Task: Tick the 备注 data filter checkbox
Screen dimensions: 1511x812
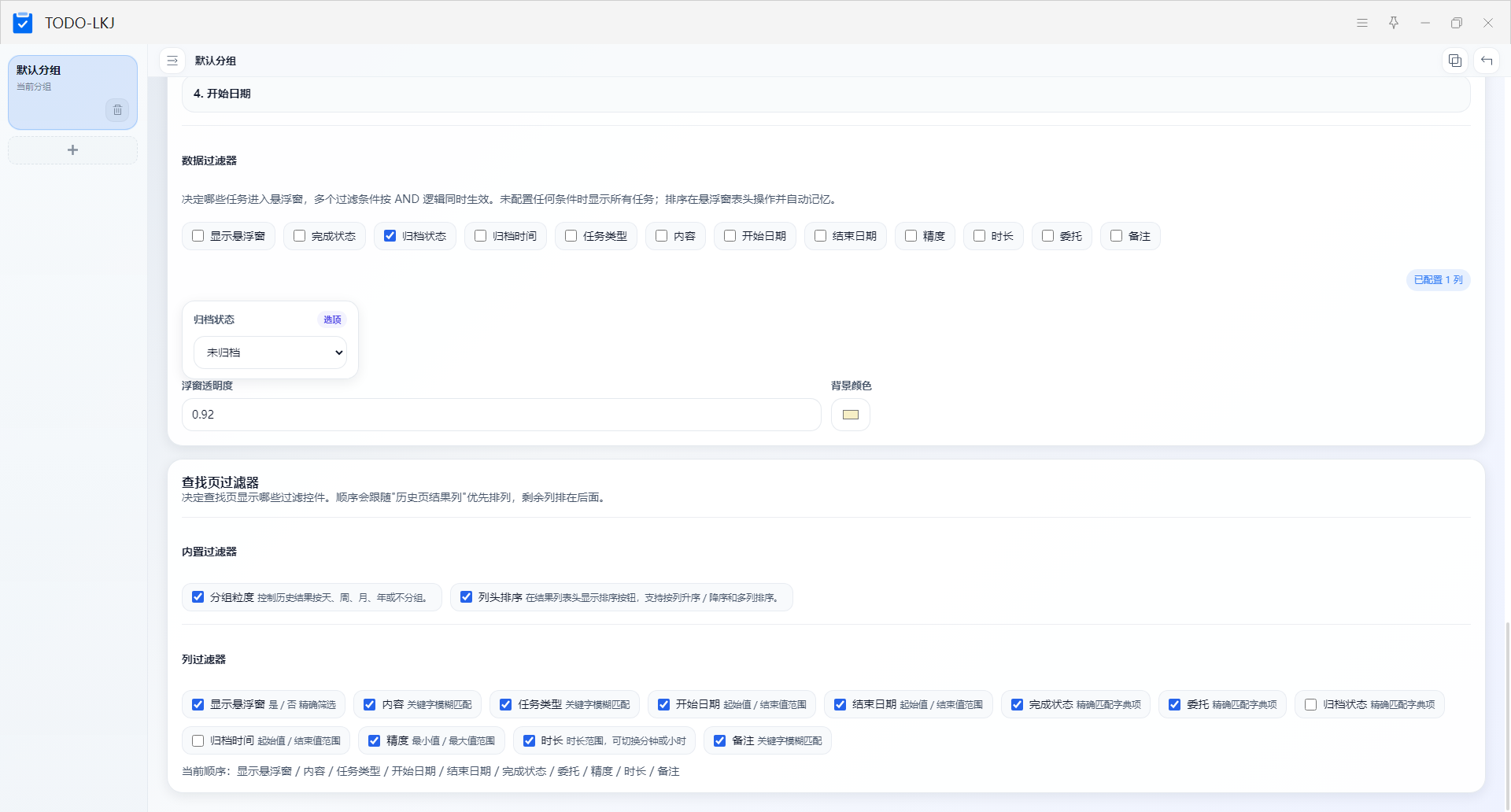Action: [1117, 236]
